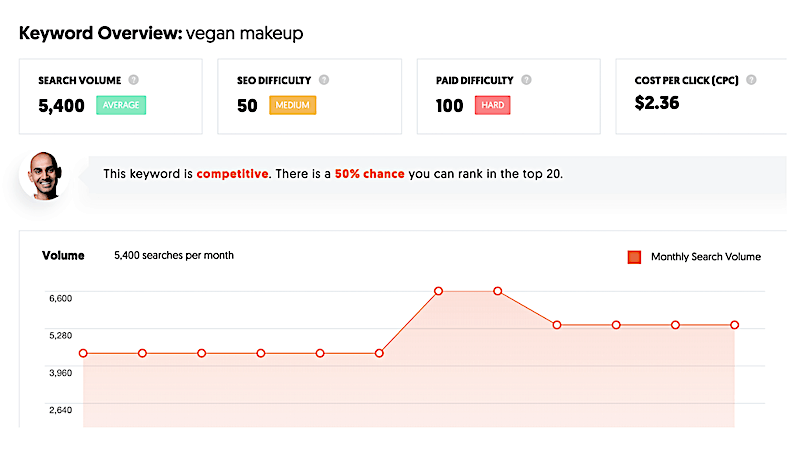800x457 pixels.
Task: Select the first data point after the drop
Action: click(x=557, y=325)
